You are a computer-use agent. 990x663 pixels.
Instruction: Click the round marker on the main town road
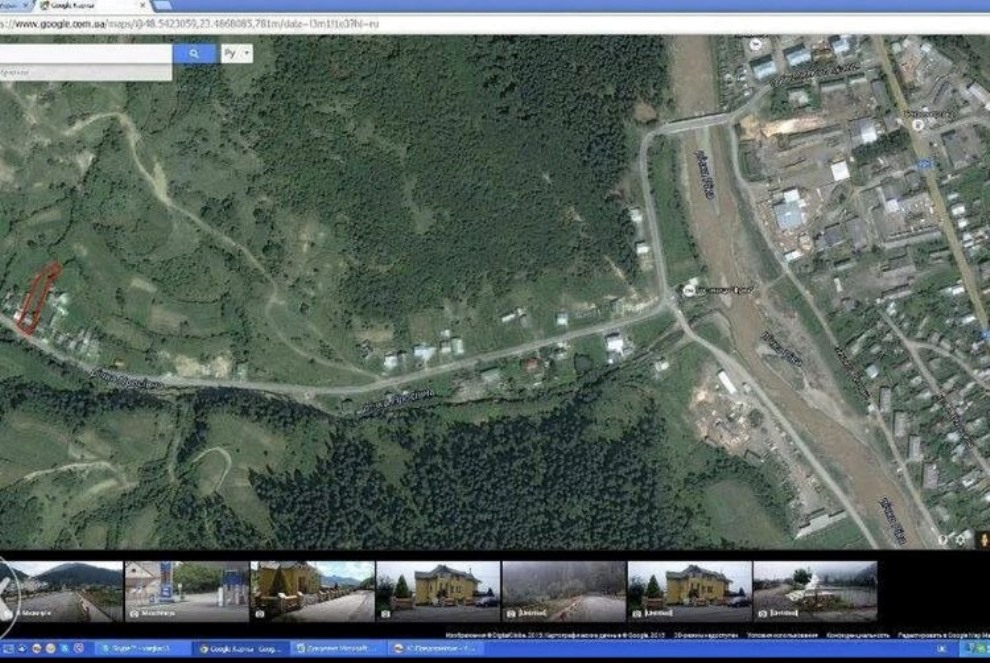(919, 124)
